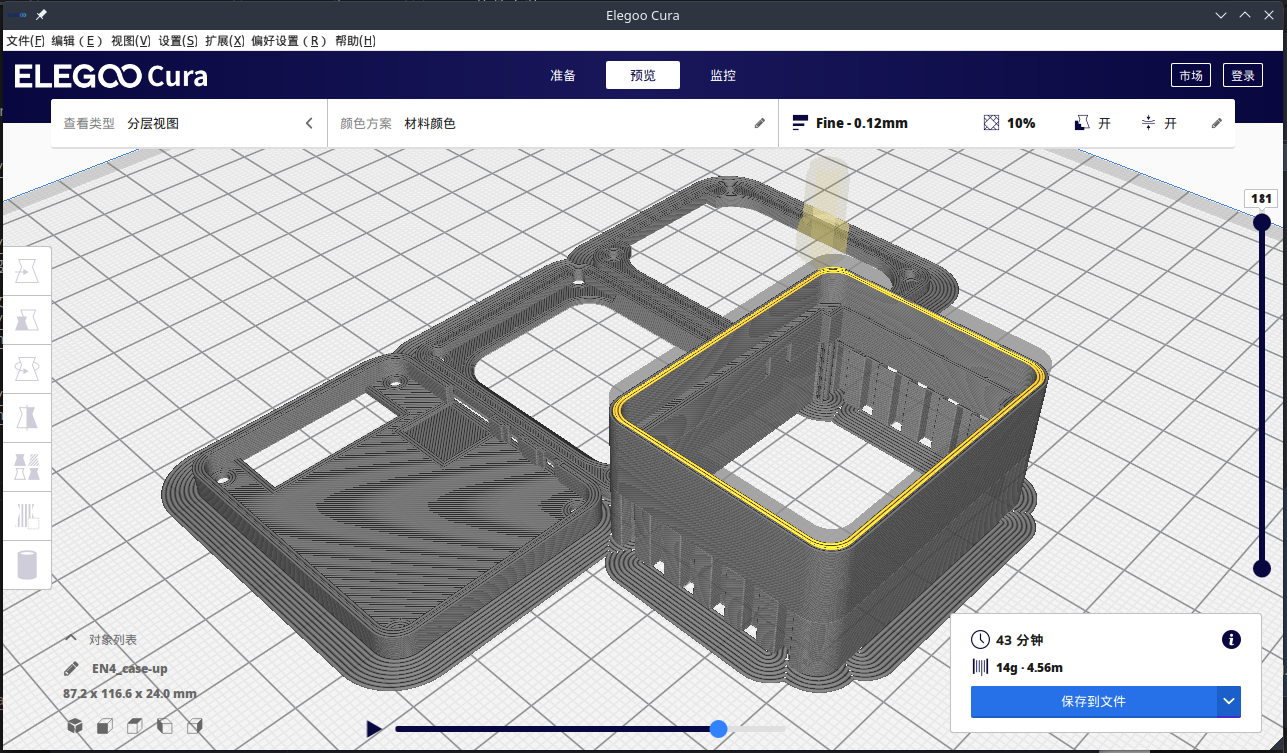1287x753 pixels.
Task: Click the adhesion enabled icon
Action: point(1148,123)
